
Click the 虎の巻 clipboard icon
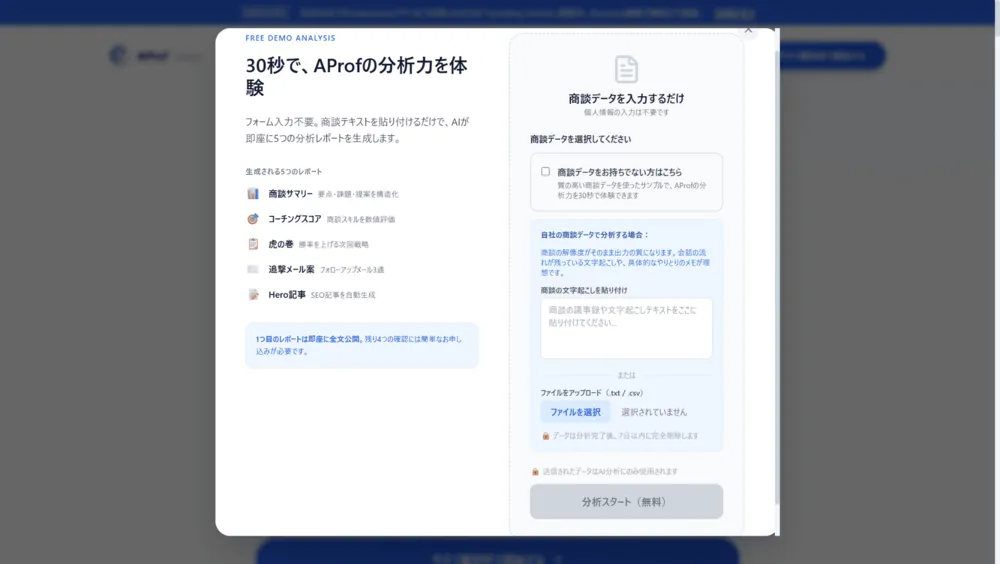coord(253,244)
